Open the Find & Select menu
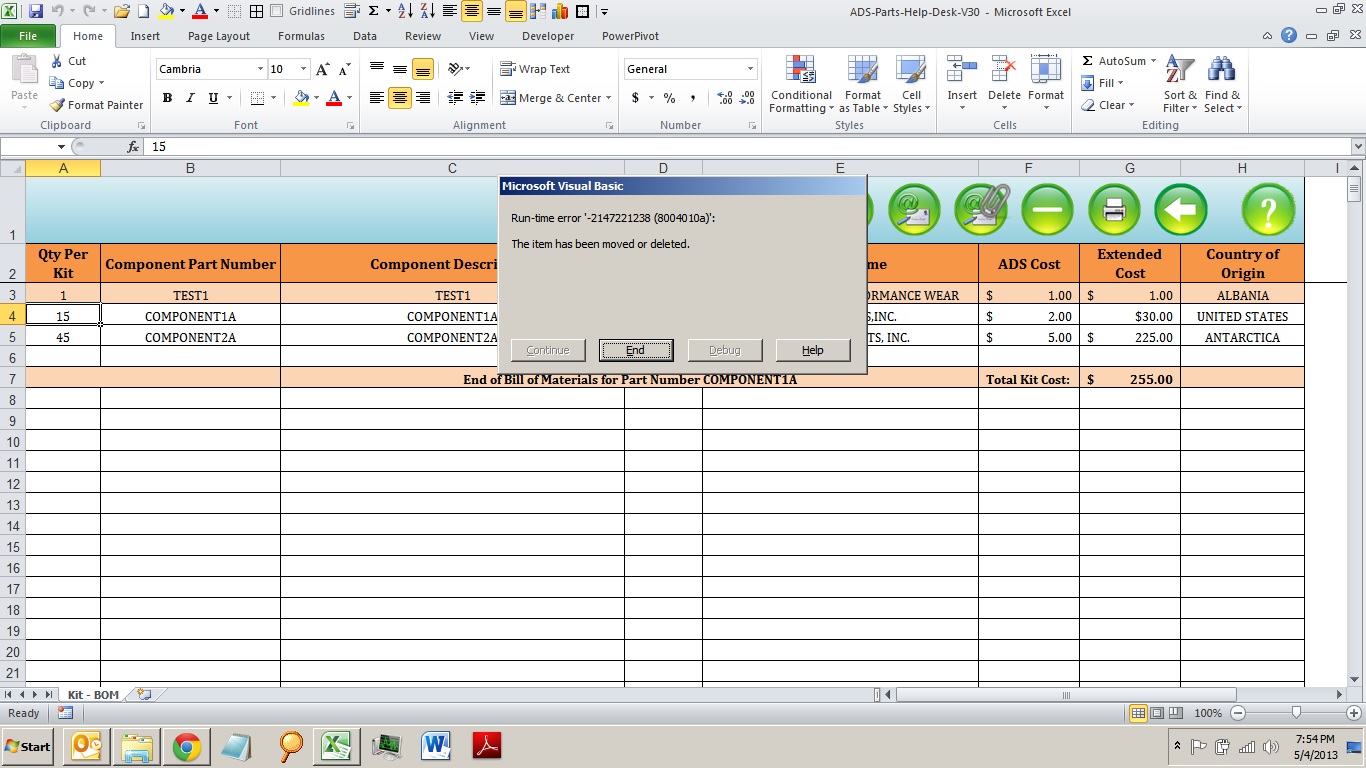 coord(1222,84)
